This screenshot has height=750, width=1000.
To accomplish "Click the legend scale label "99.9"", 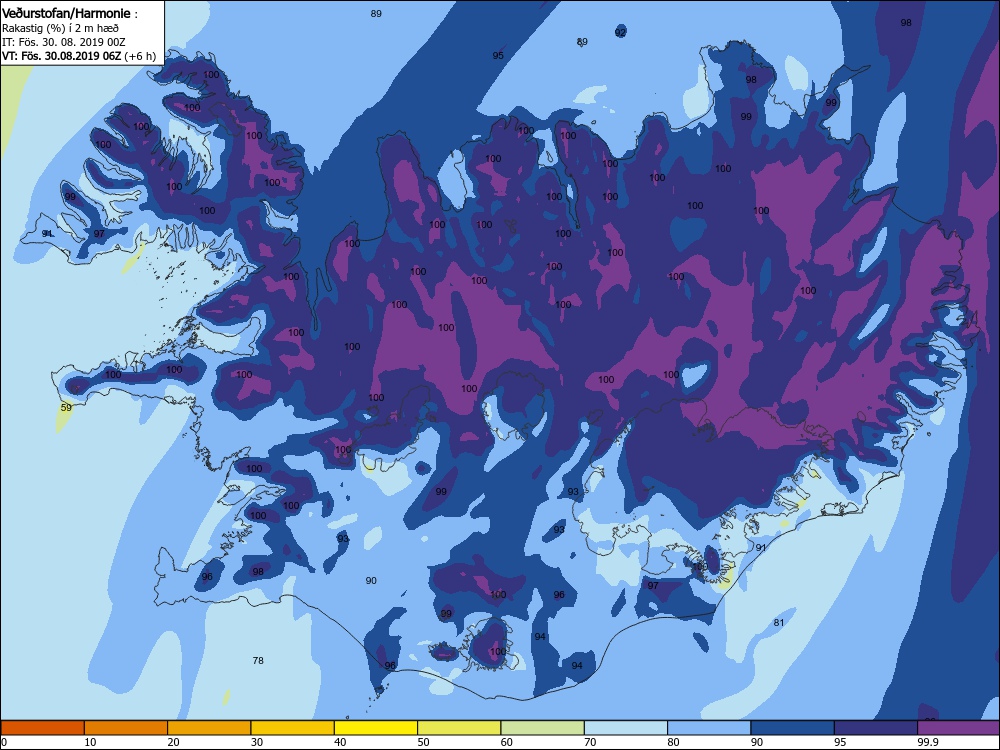I will [x=927, y=742].
